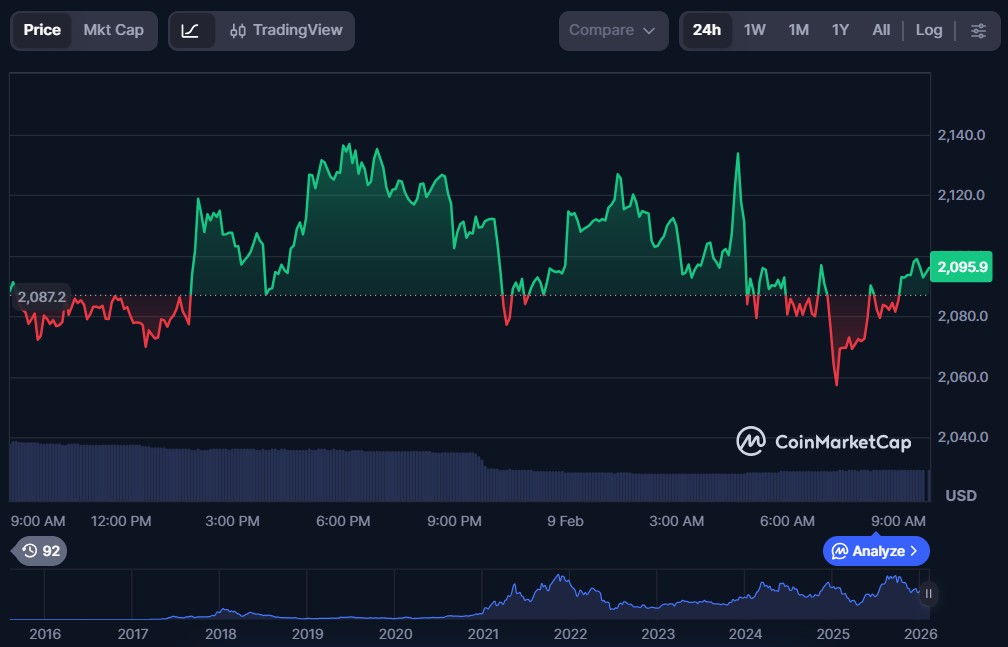
Task: Click 2021 on the history range slider
Action: (x=483, y=633)
